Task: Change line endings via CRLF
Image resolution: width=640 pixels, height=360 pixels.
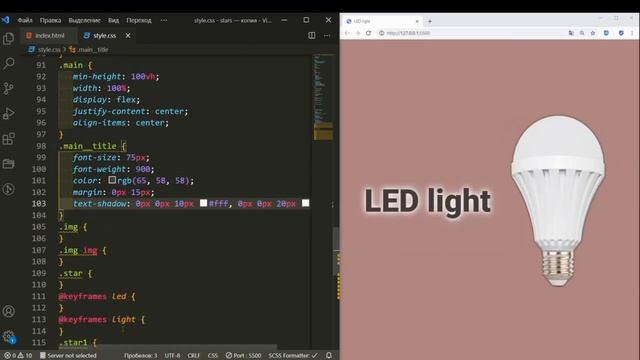Action: tap(193, 356)
